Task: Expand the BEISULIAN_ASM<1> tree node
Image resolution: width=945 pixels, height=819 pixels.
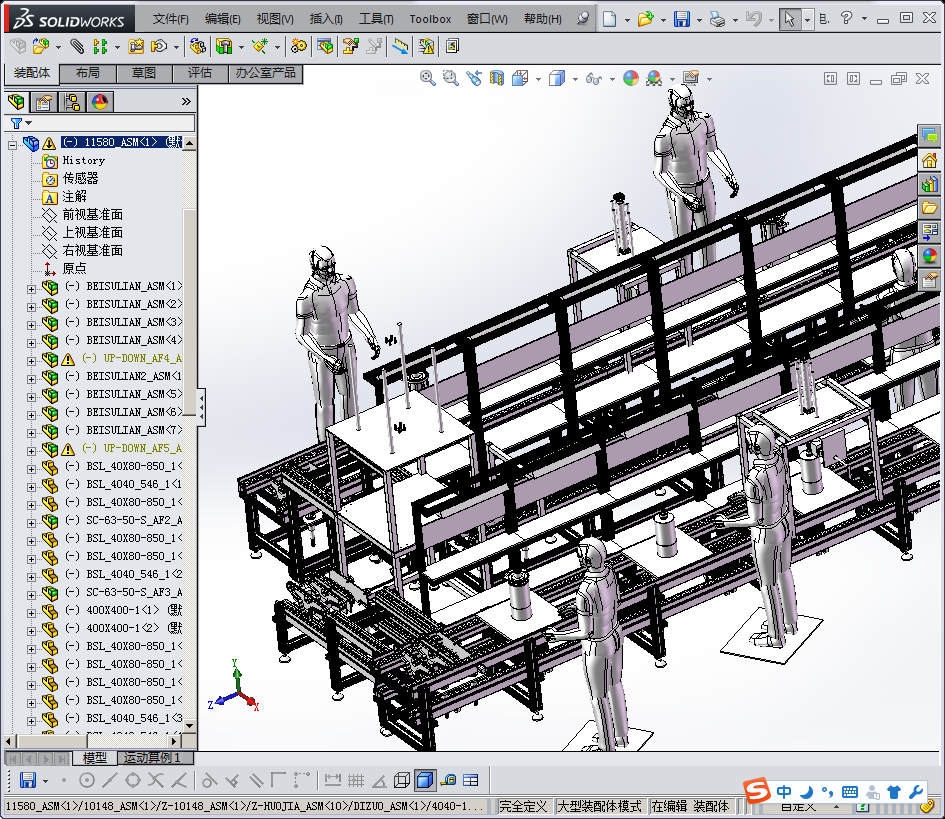Action: pos(30,287)
